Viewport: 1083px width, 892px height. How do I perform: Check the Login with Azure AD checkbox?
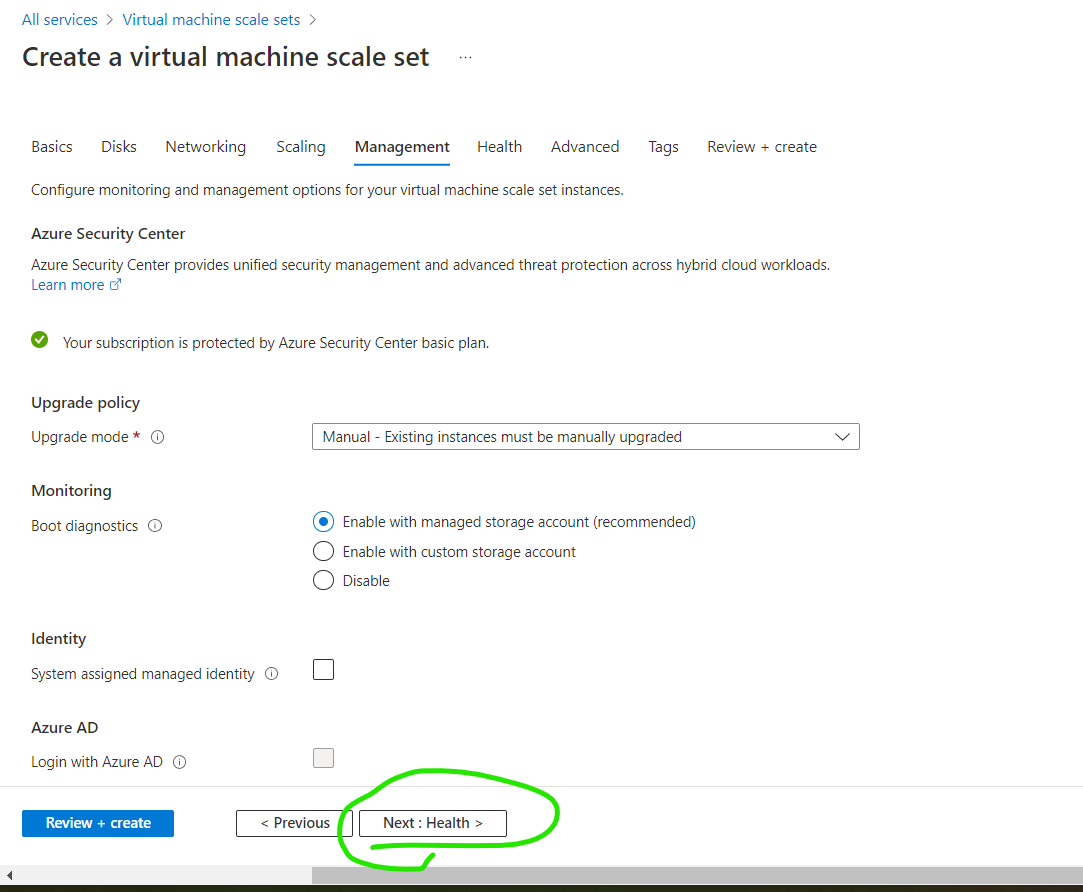pyautogui.click(x=323, y=758)
